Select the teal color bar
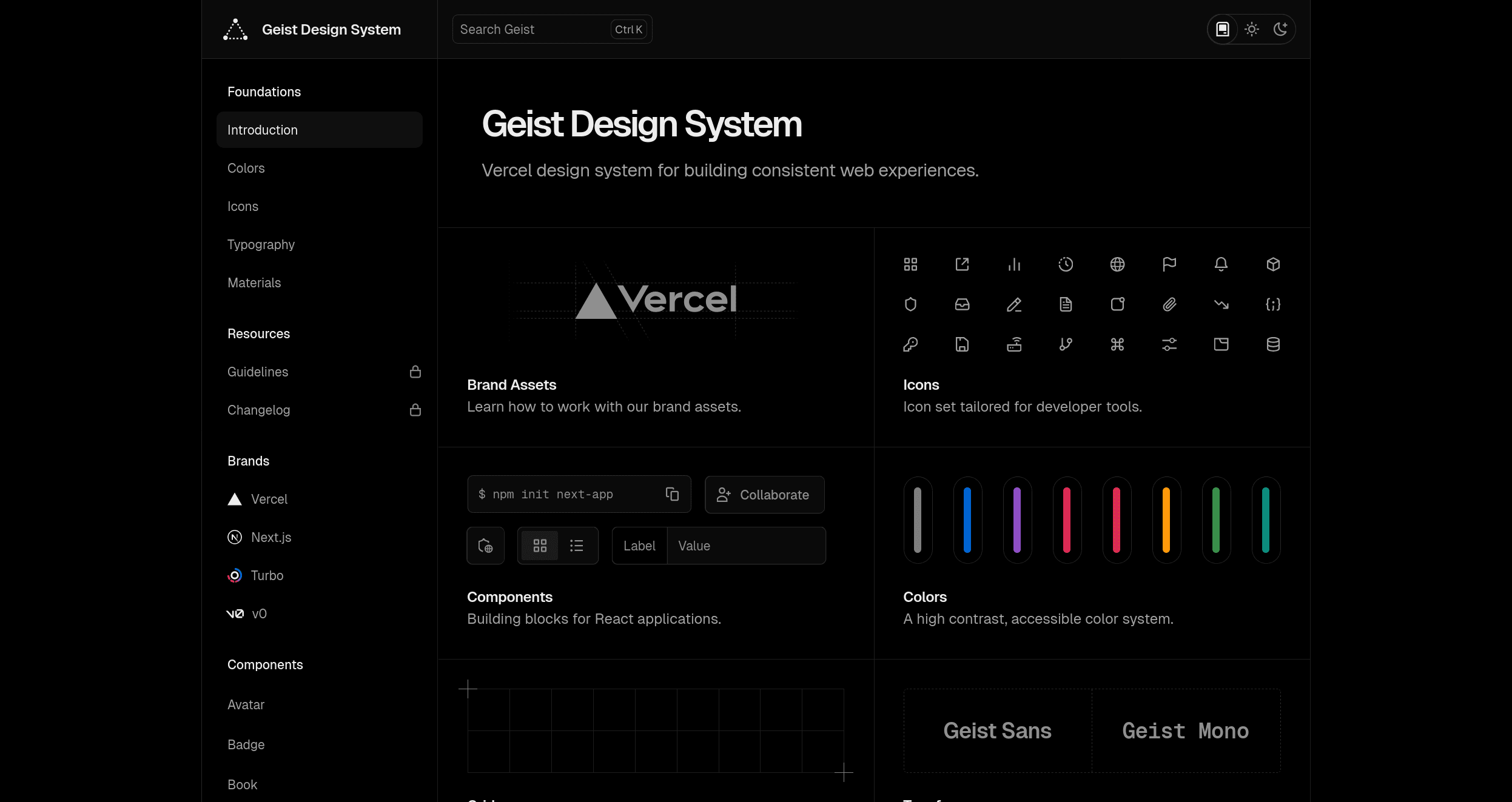 [x=1266, y=520]
